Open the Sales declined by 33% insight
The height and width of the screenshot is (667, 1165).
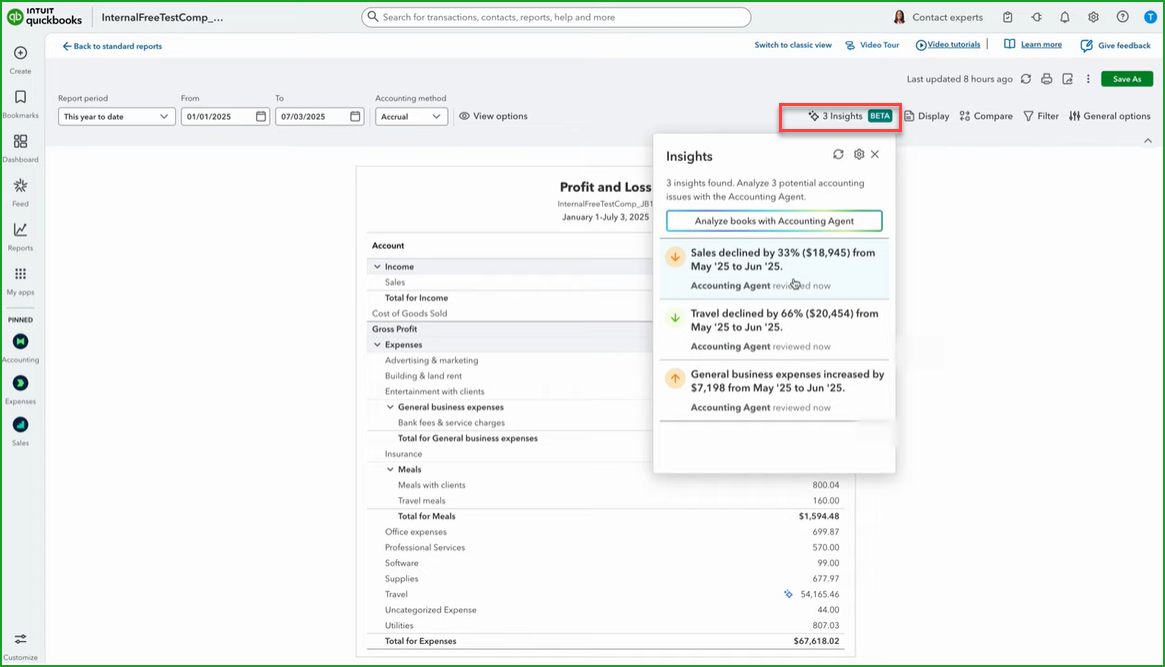click(x=774, y=269)
